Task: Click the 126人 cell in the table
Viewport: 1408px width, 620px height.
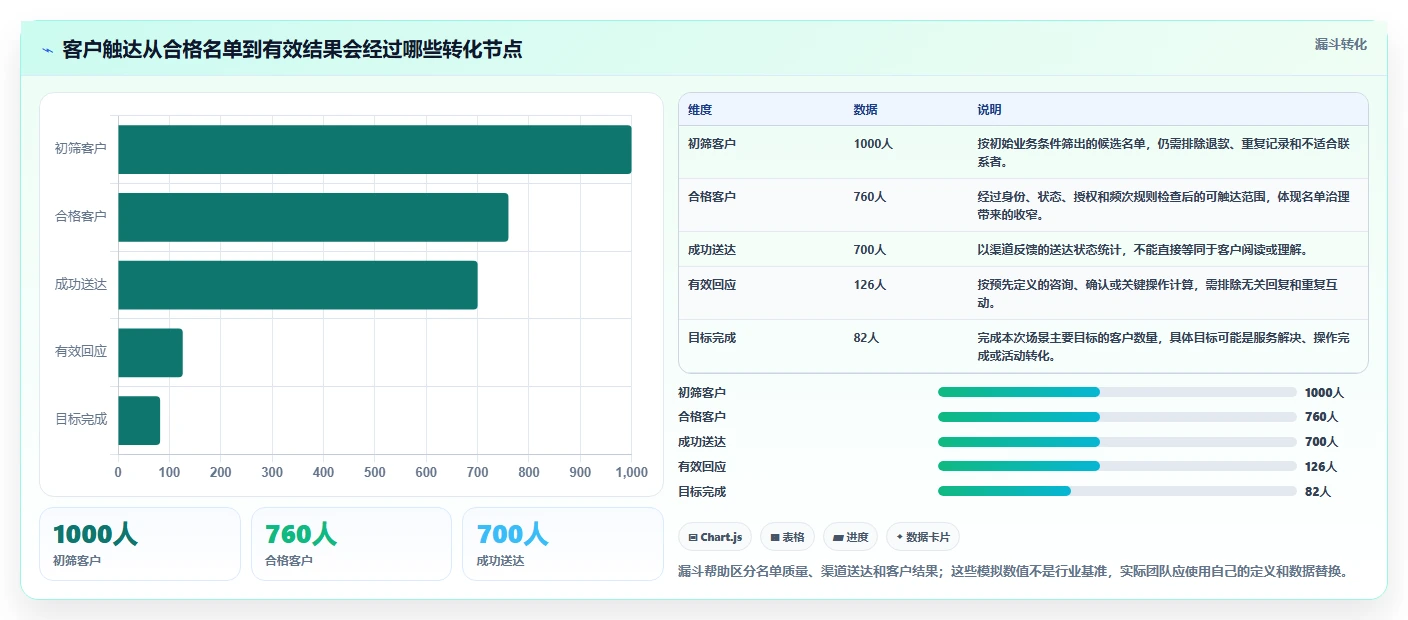Action: 870,285
